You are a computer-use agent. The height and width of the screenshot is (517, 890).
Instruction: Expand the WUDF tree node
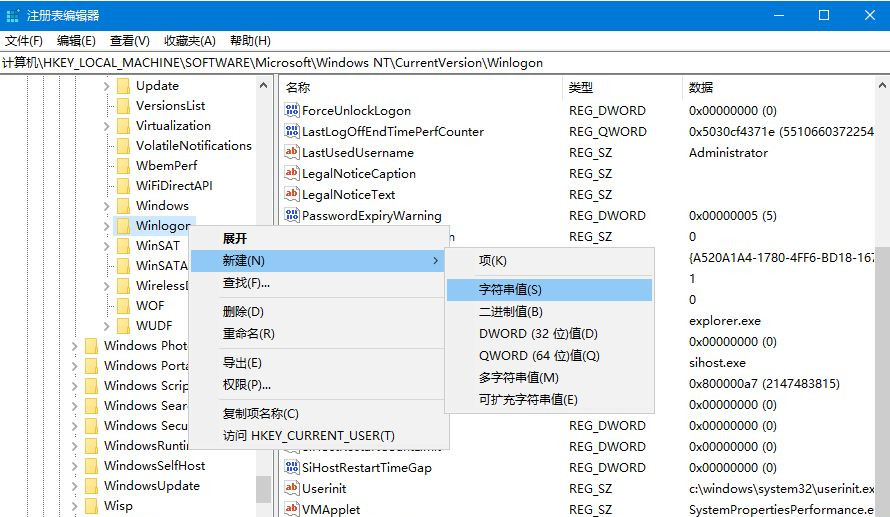pyautogui.click(x=107, y=326)
